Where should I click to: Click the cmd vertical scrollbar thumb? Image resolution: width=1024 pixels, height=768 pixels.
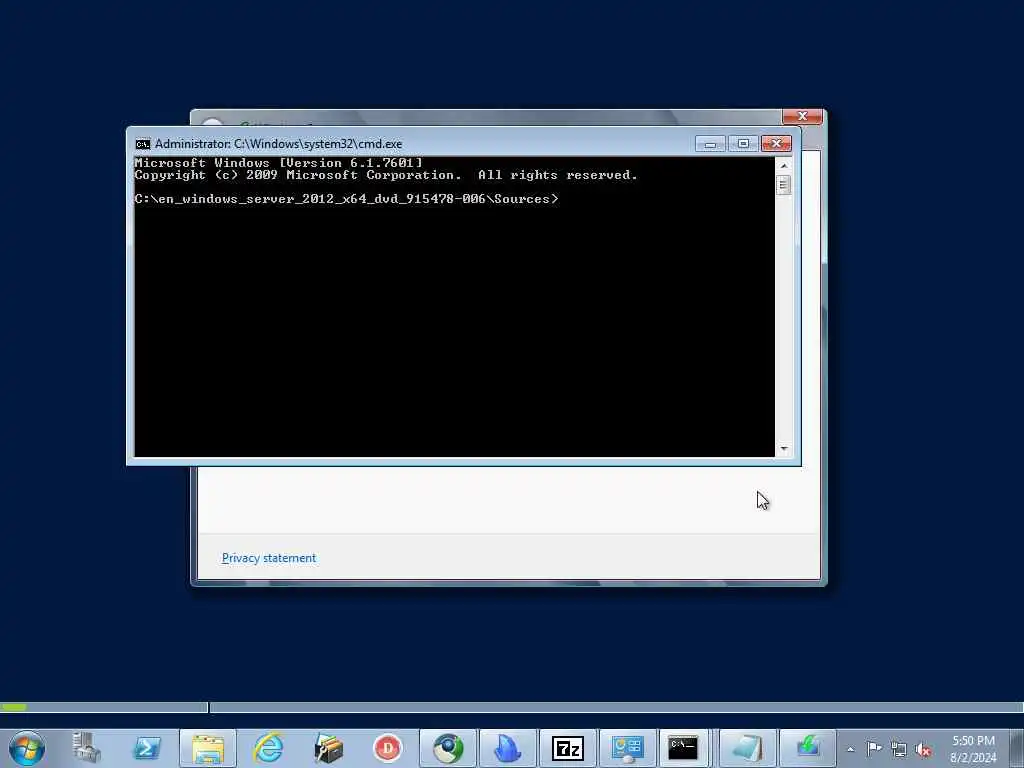point(784,185)
